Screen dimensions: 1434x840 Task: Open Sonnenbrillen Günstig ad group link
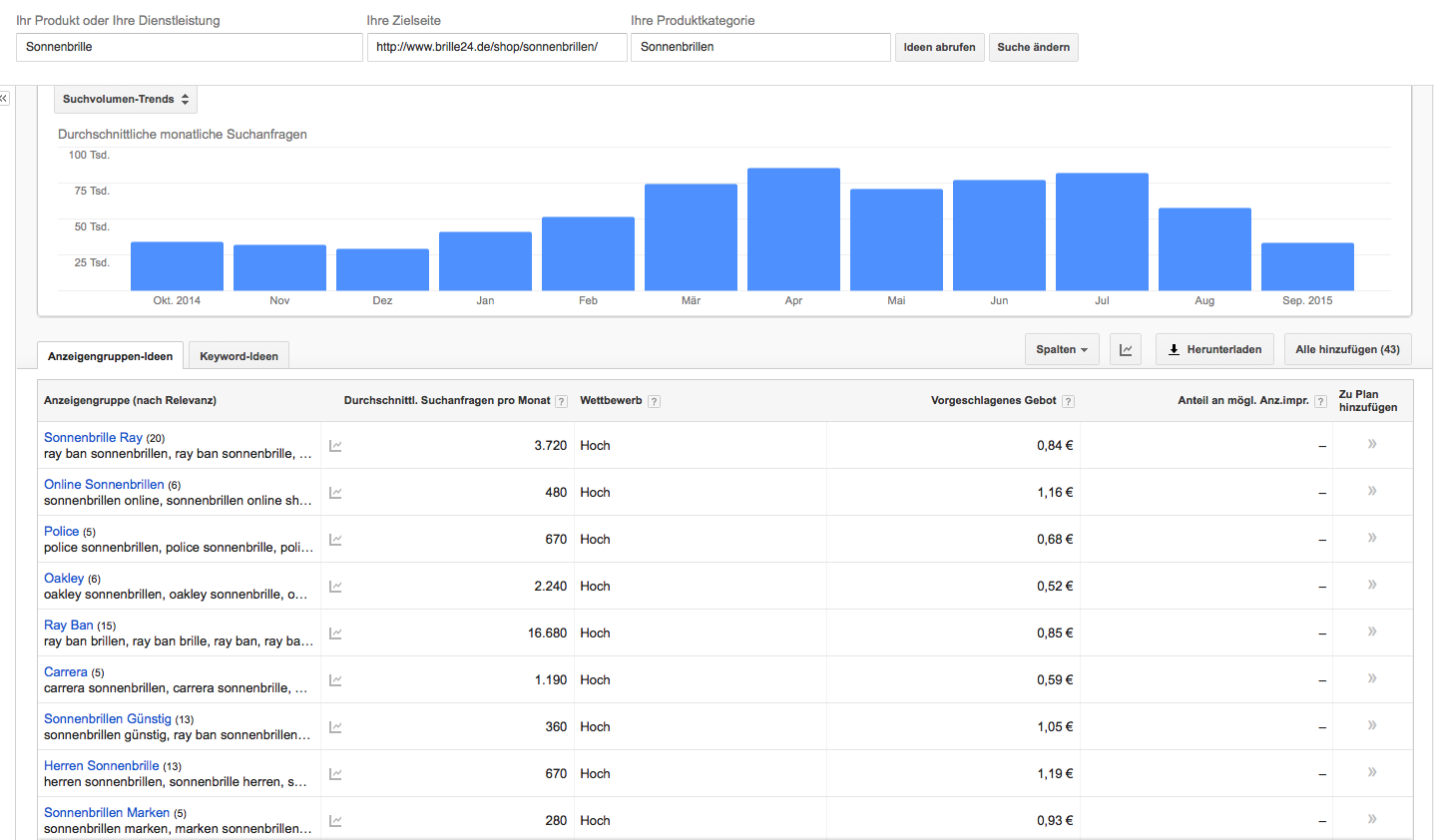click(x=108, y=718)
